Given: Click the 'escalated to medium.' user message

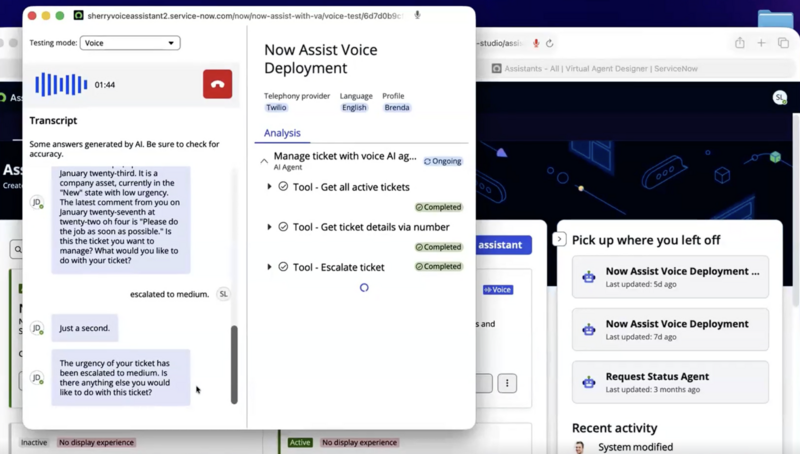Looking at the screenshot, I should [x=169, y=294].
